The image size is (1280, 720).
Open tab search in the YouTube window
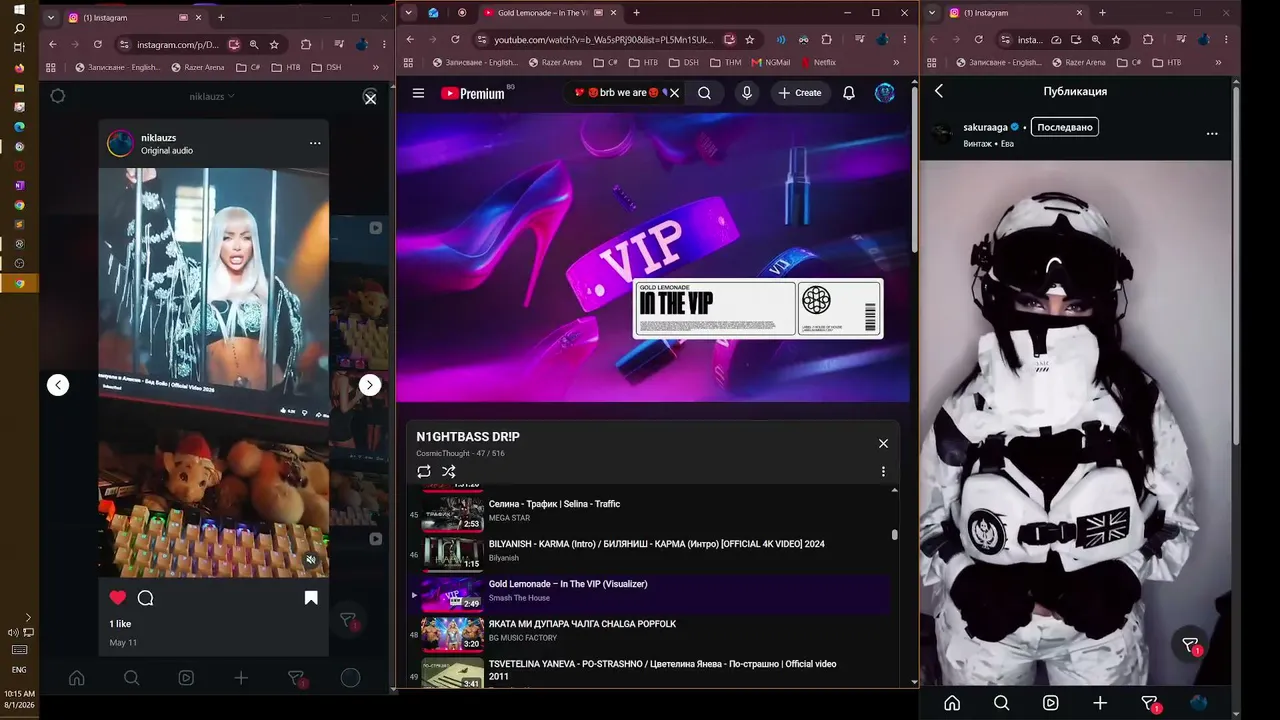[408, 12]
